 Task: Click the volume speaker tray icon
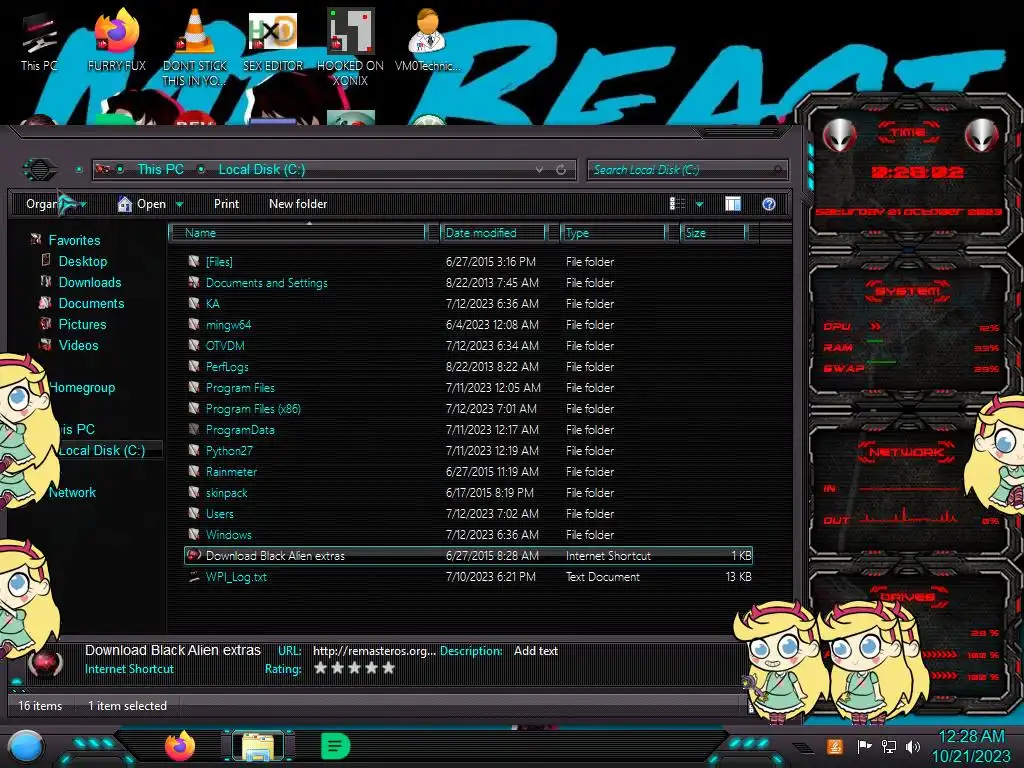coord(913,746)
